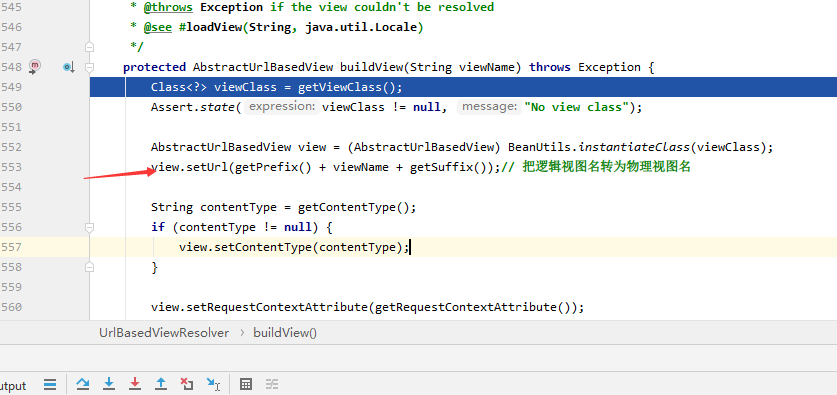
Task: Click the Chinese comment on line 553
Action: (x=596, y=167)
